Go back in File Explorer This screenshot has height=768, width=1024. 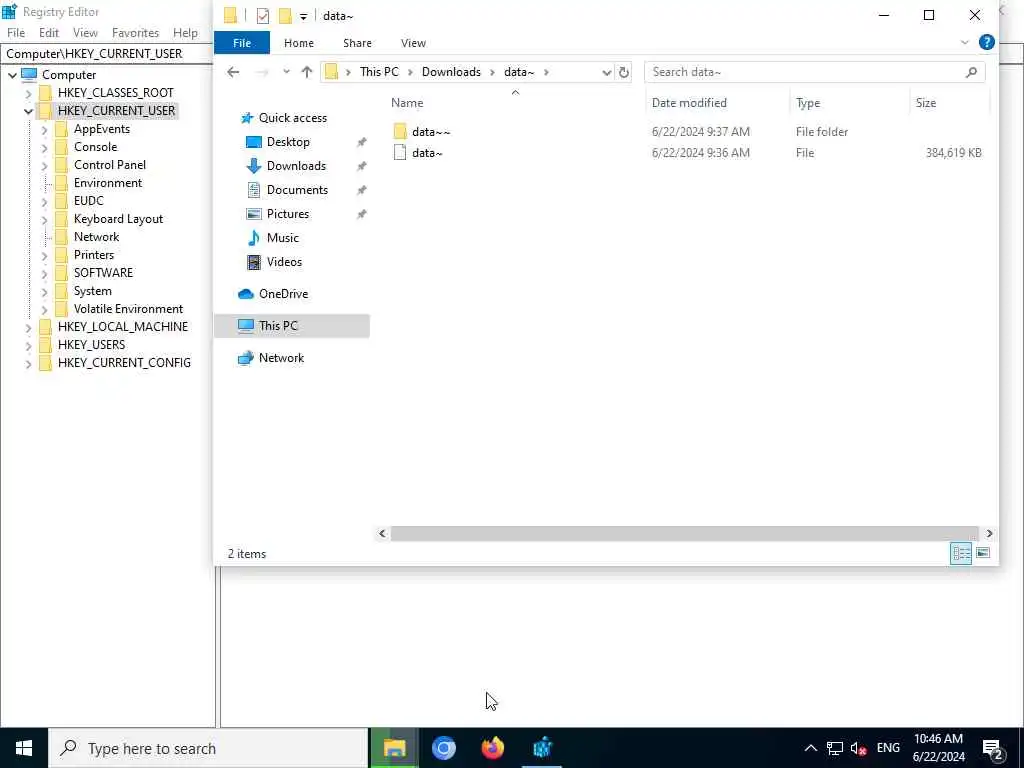(x=233, y=72)
